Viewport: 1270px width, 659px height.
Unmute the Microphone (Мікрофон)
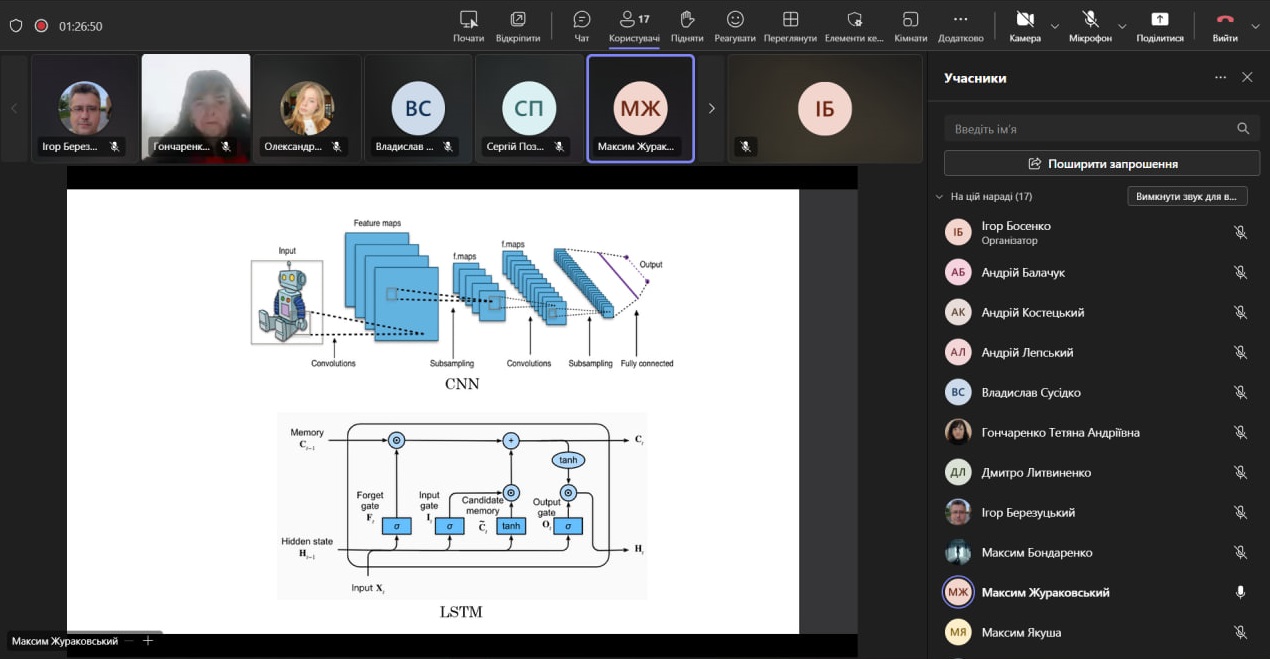[1090, 20]
